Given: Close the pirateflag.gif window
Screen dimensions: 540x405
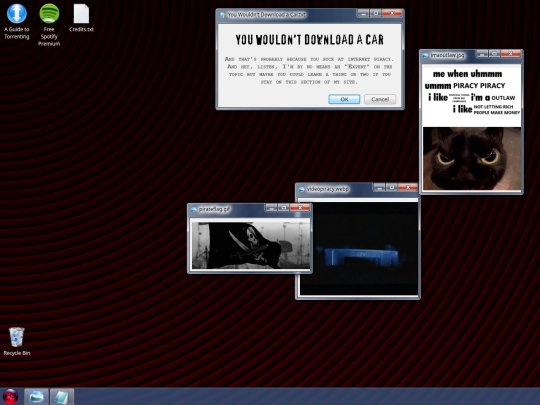Looking at the screenshot, I should (300, 208).
